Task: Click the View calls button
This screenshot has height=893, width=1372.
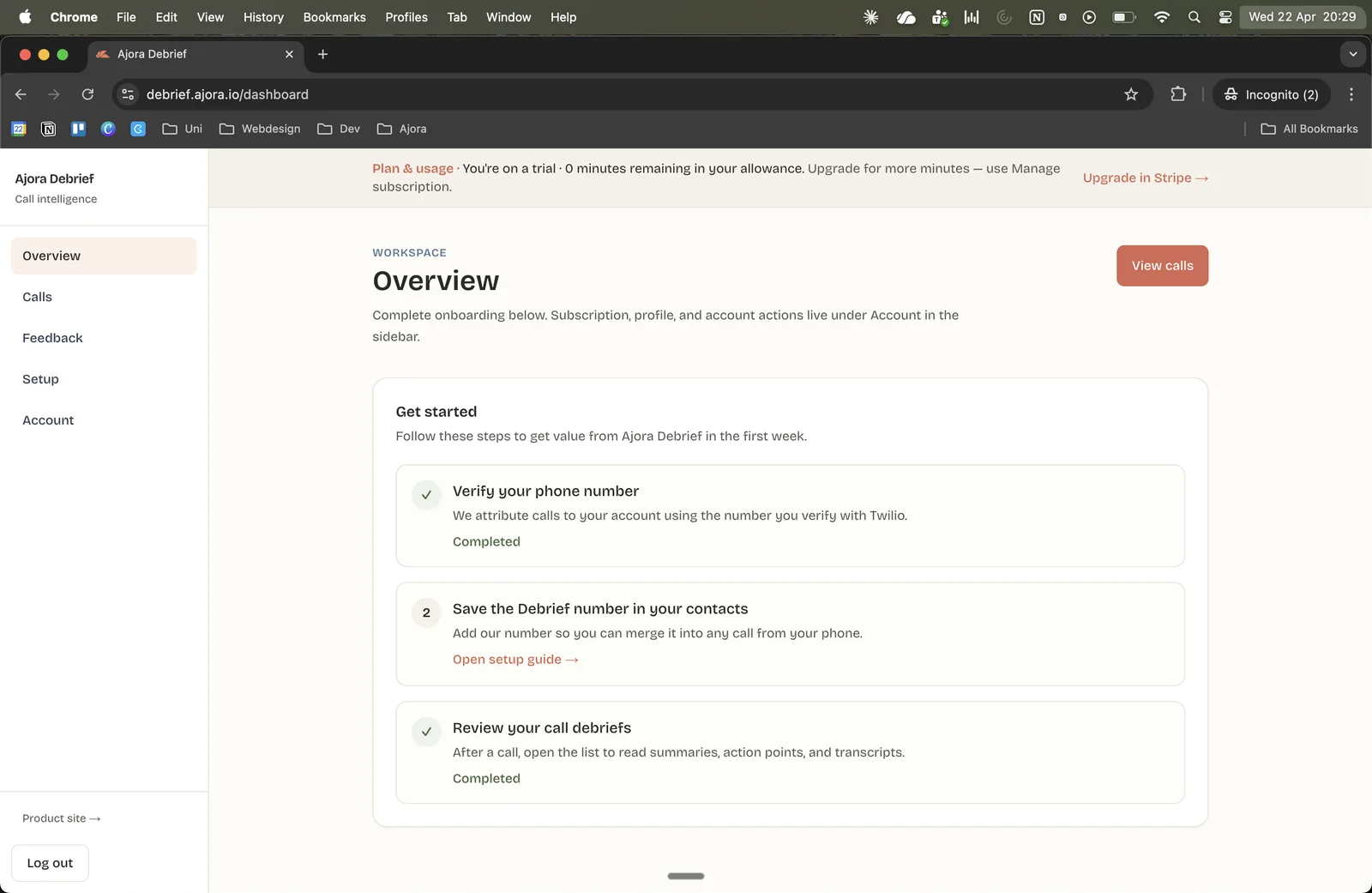Action: click(x=1162, y=266)
